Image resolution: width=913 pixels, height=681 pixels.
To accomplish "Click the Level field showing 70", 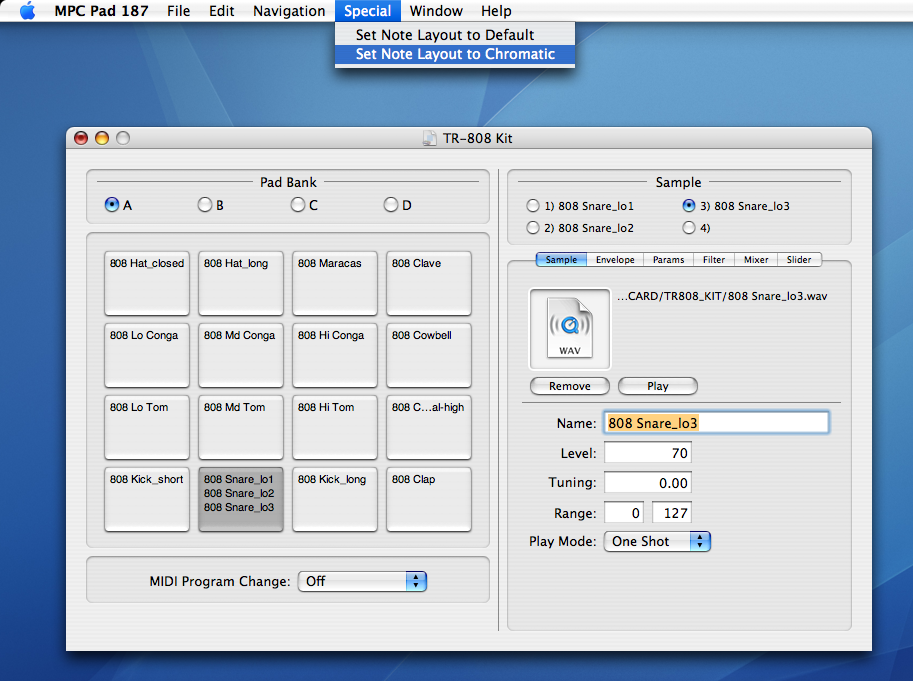I will coord(647,453).
